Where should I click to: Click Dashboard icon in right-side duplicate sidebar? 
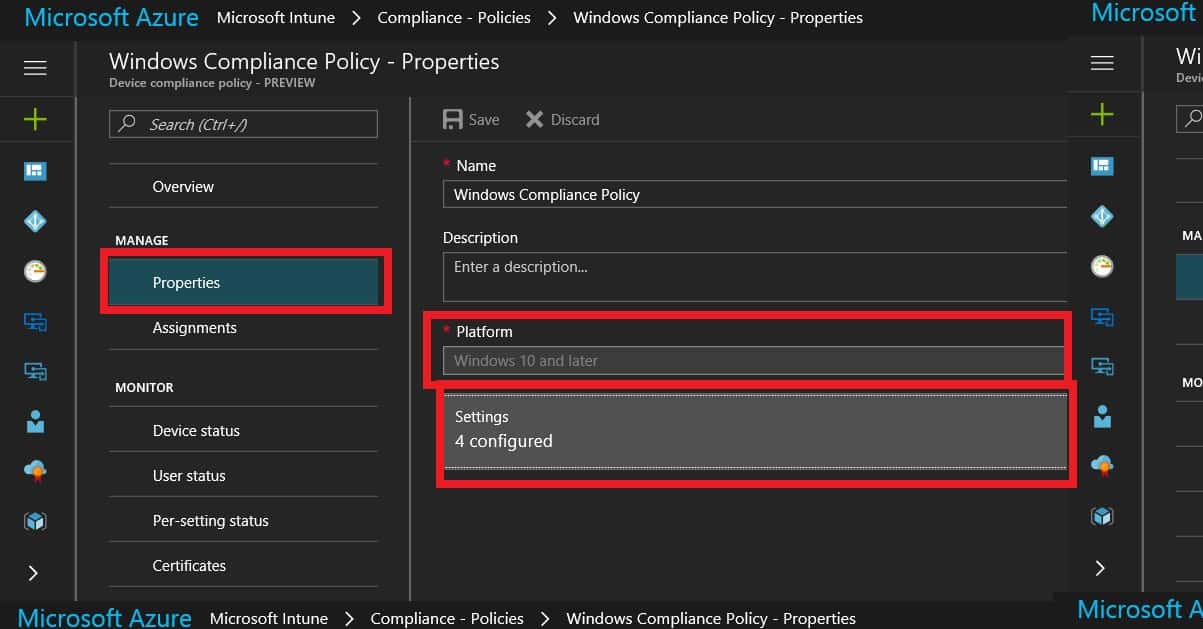(x=1102, y=166)
